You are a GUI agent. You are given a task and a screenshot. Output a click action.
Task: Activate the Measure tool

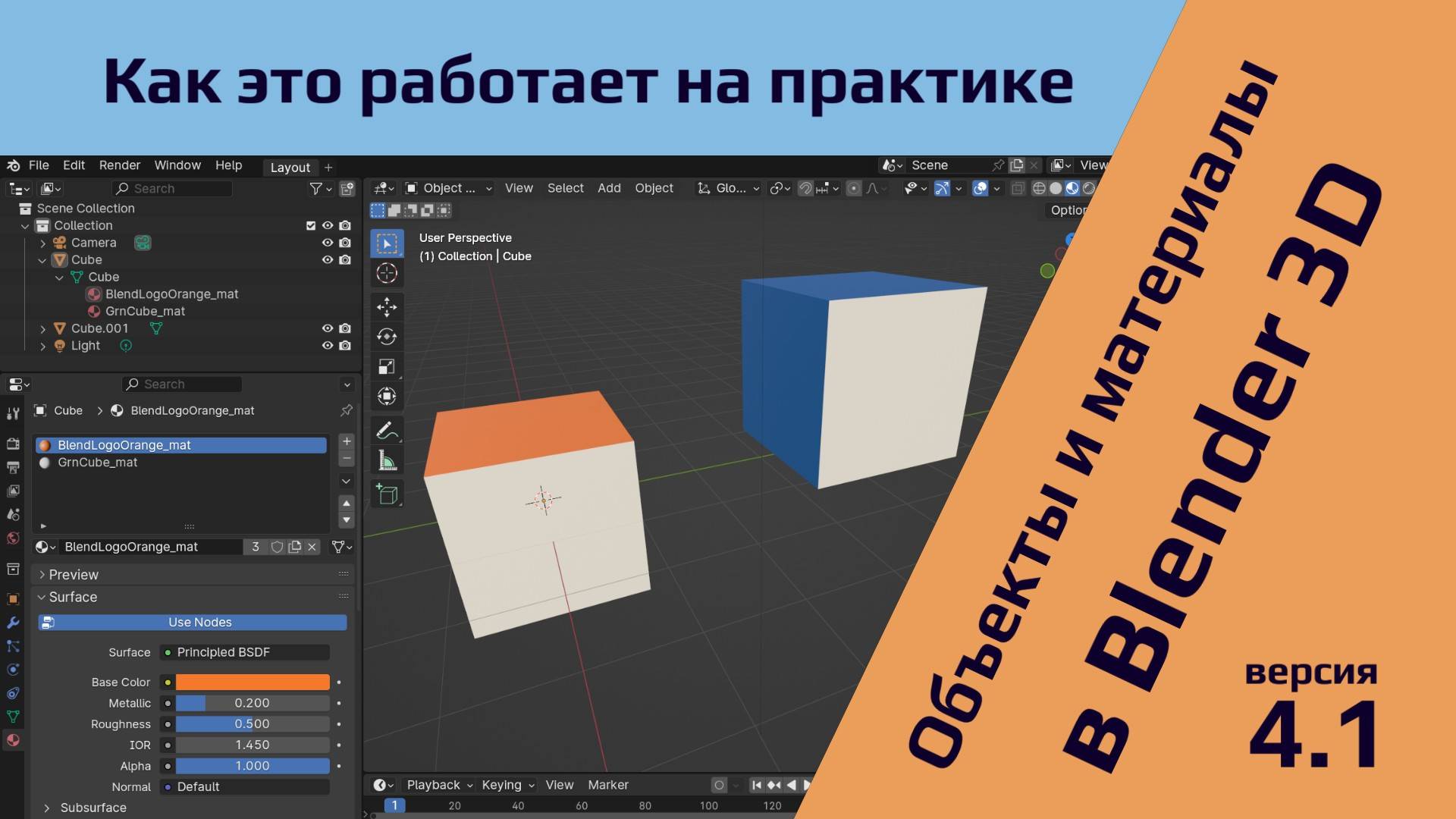click(387, 459)
